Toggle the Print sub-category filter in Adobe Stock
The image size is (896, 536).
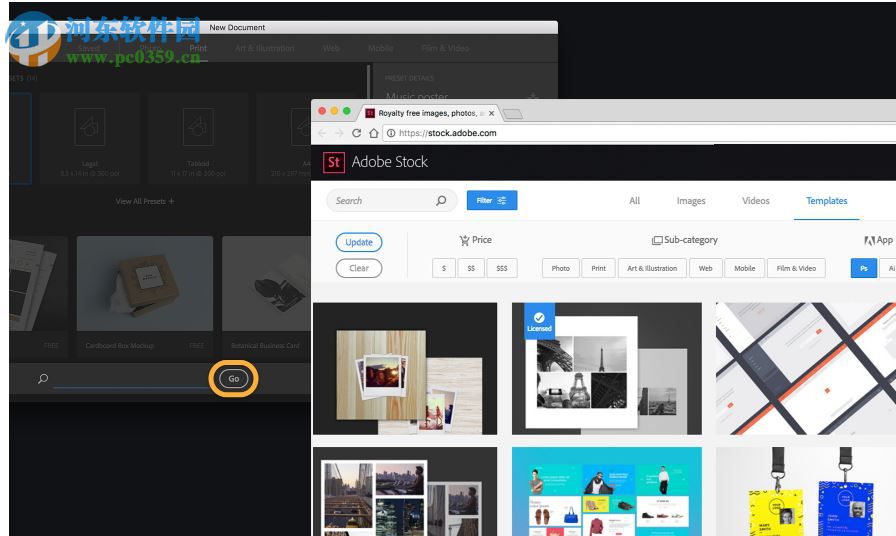coord(598,268)
